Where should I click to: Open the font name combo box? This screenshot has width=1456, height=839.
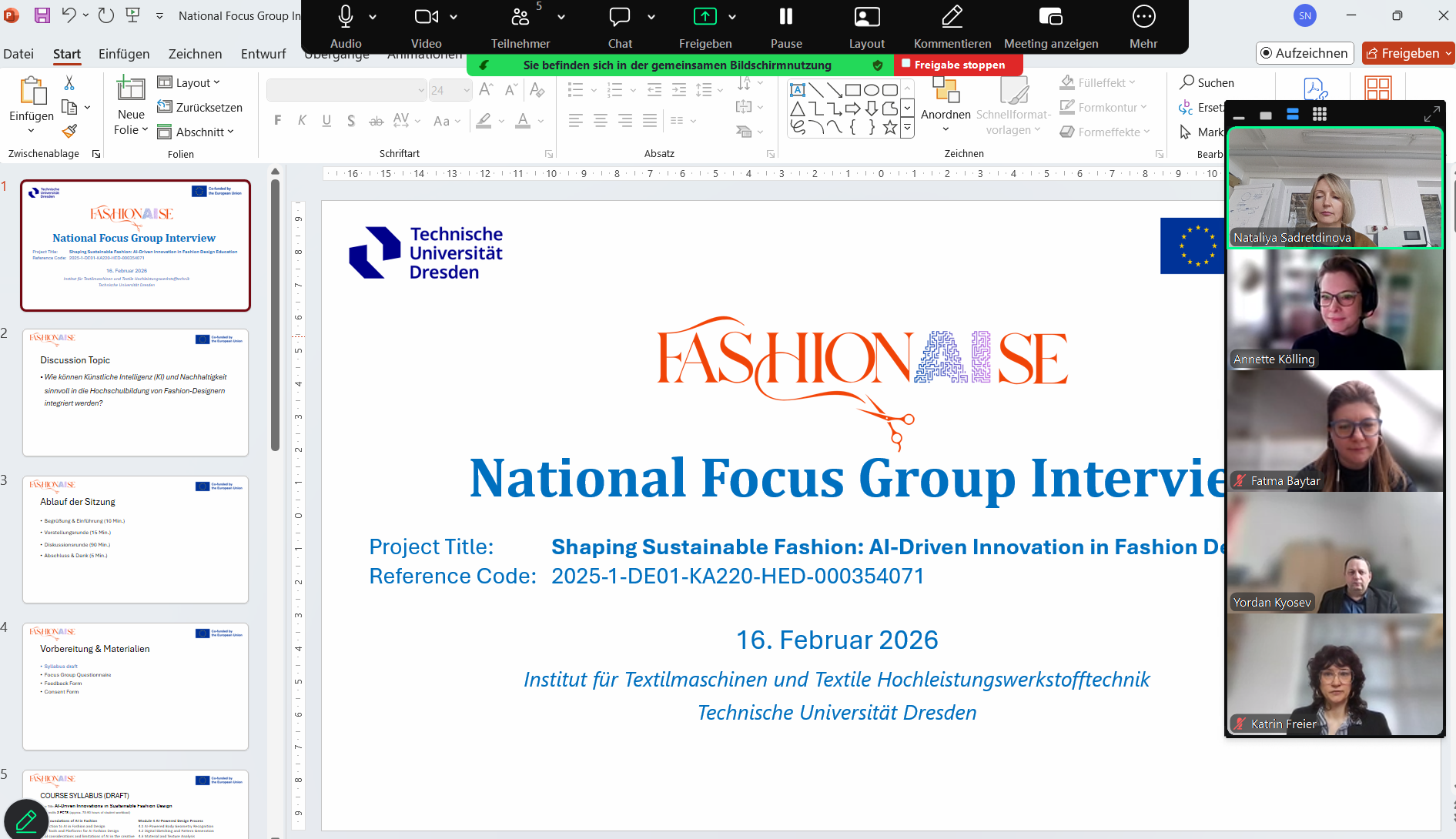click(x=346, y=90)
